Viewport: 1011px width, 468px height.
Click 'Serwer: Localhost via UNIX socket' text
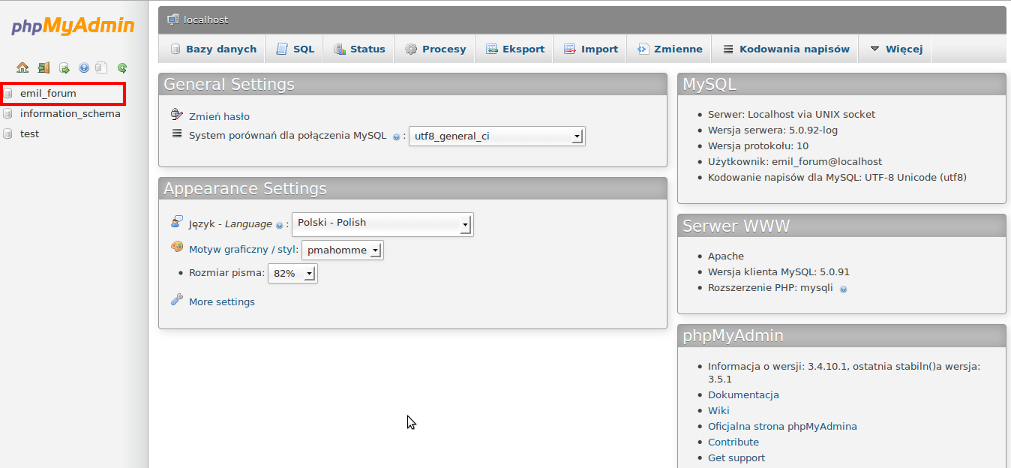[x=792, y=114]
